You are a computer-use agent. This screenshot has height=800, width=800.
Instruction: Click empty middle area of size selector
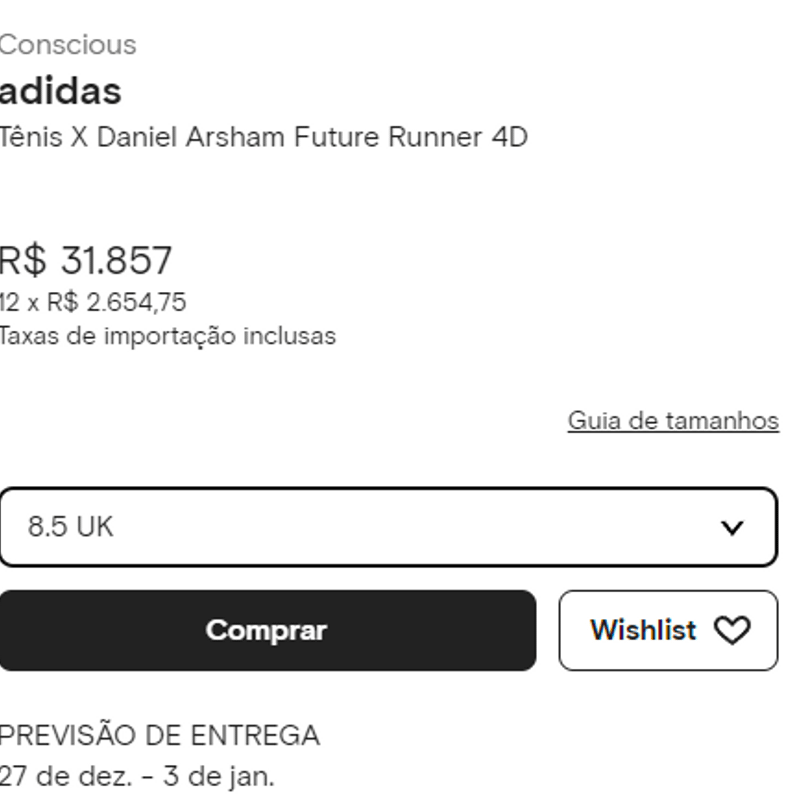[408, 527]
